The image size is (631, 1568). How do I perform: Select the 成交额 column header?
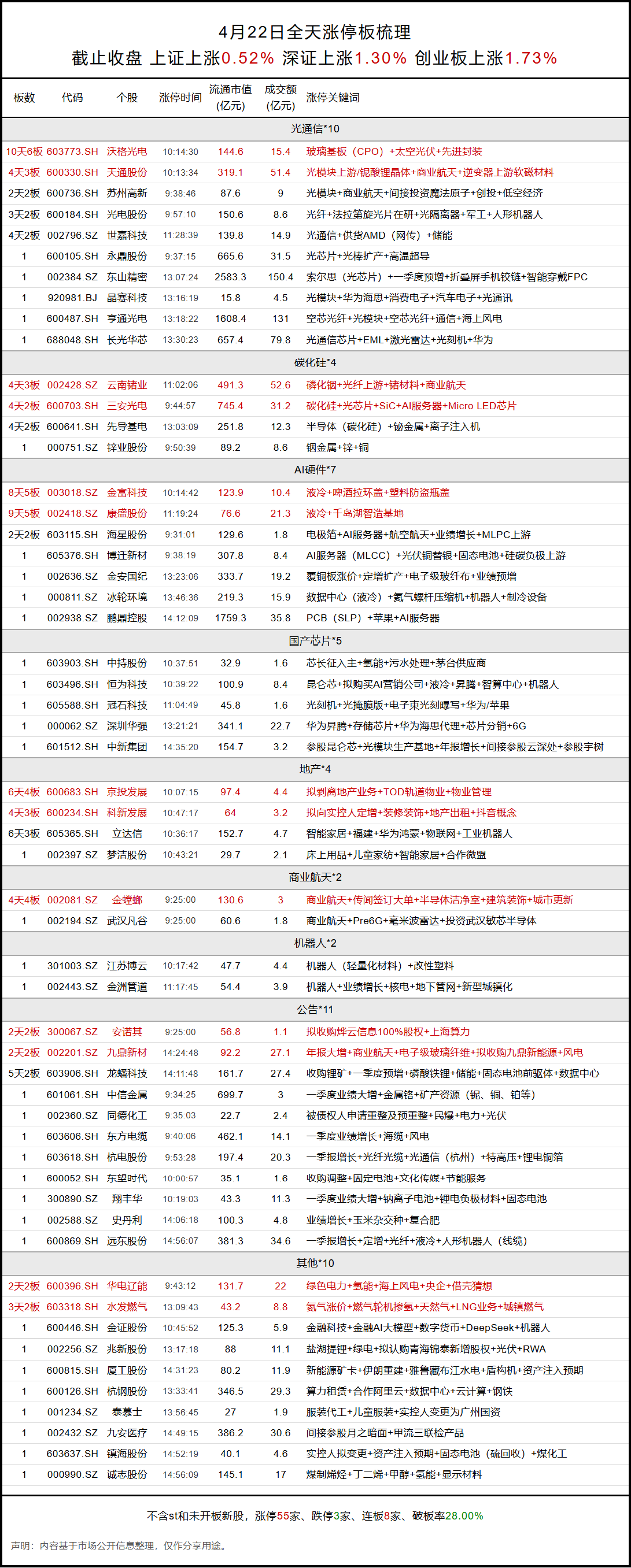(280, 98)
